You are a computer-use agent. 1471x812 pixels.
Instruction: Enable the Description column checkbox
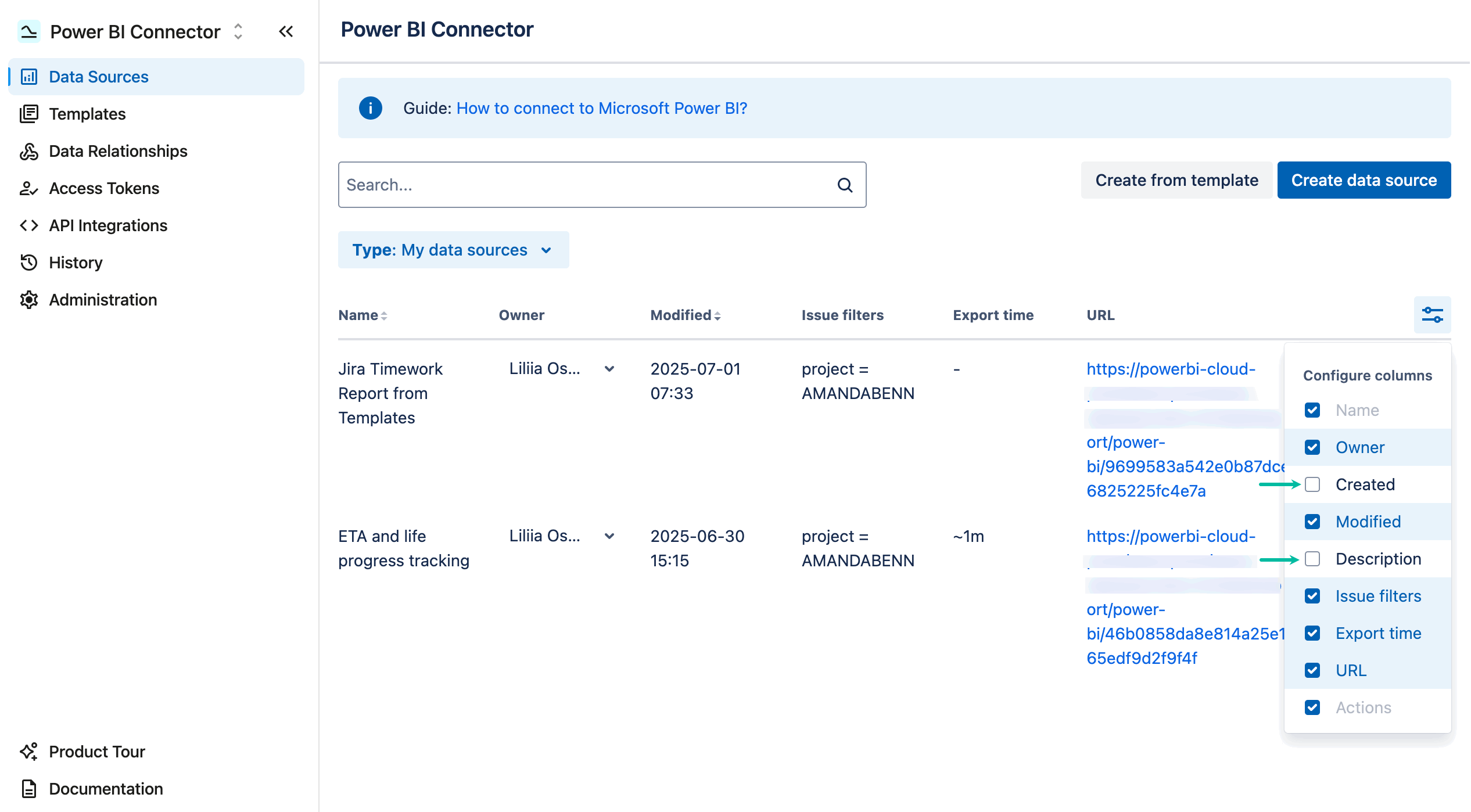click(1312, 559)
